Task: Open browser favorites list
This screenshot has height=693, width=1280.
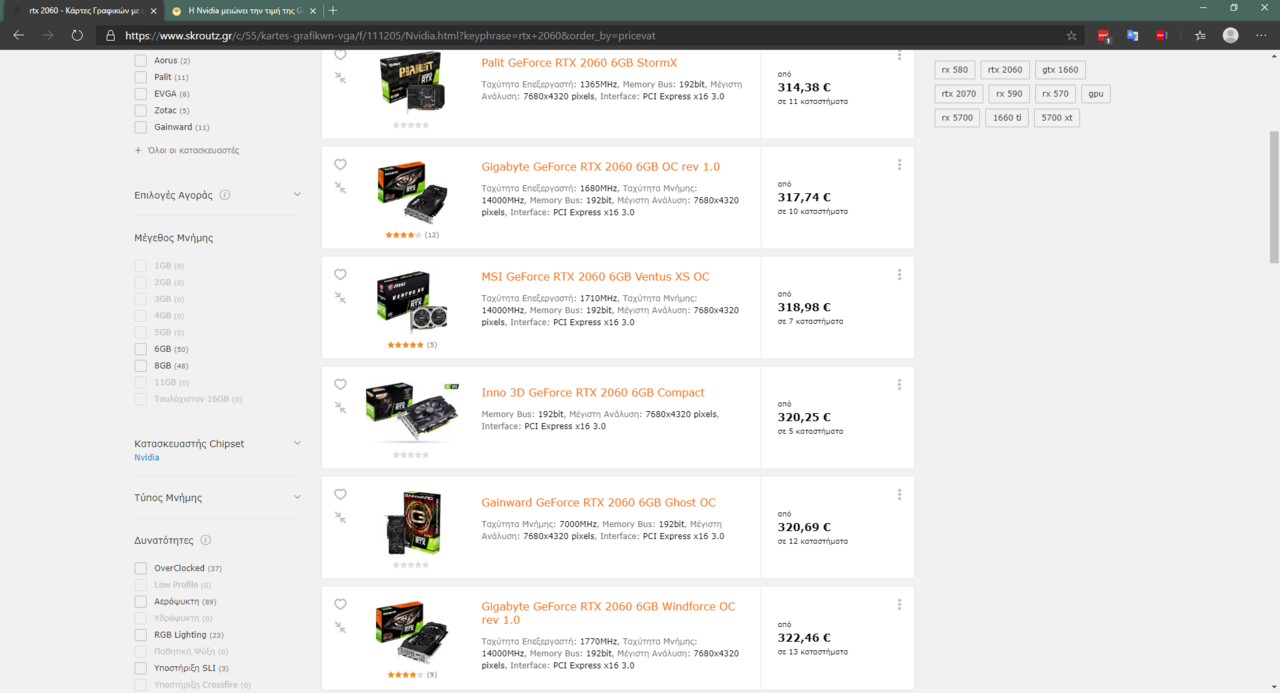Action: point(1200,35)
